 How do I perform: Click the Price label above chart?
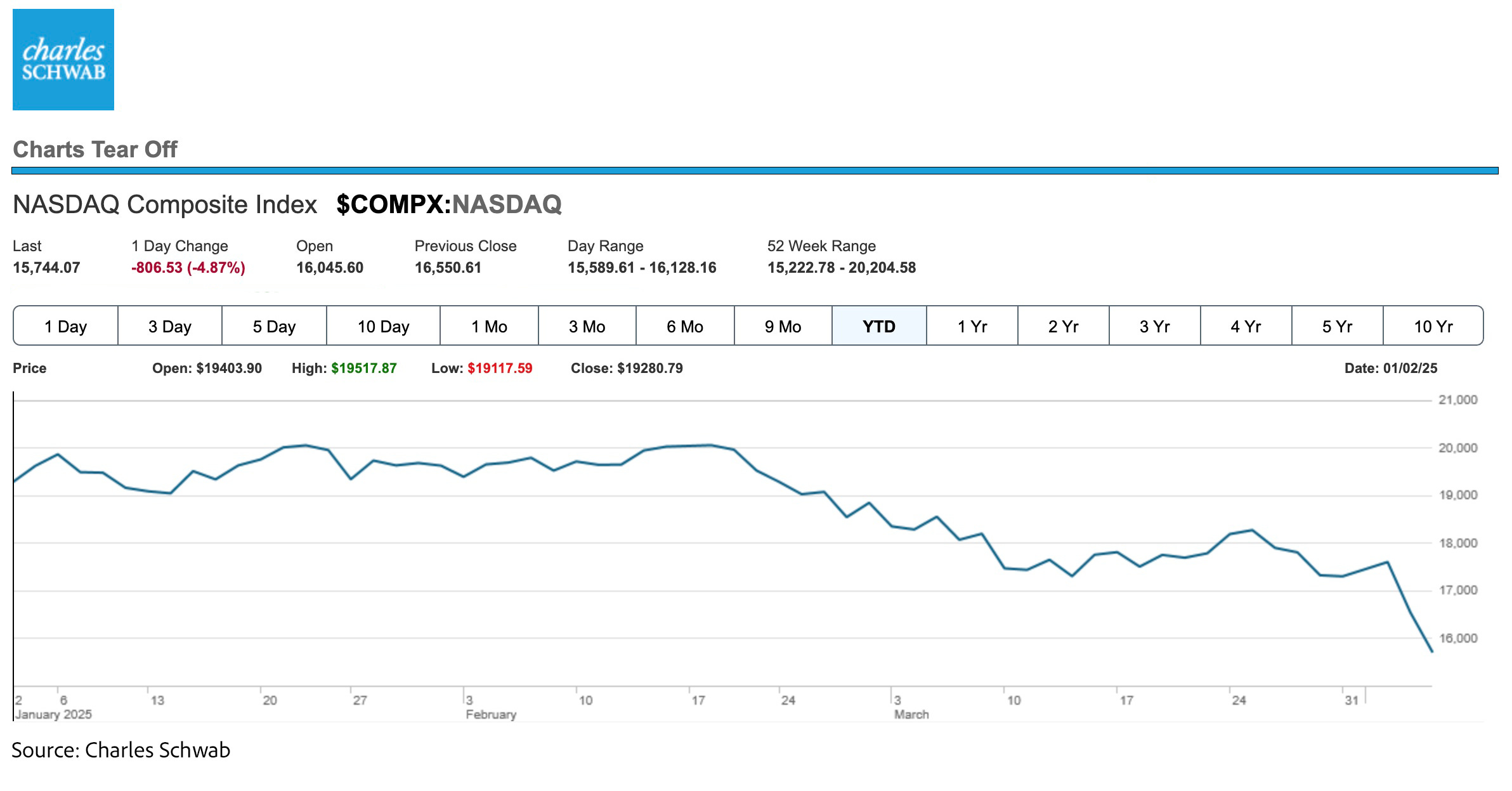click(30, 368)
